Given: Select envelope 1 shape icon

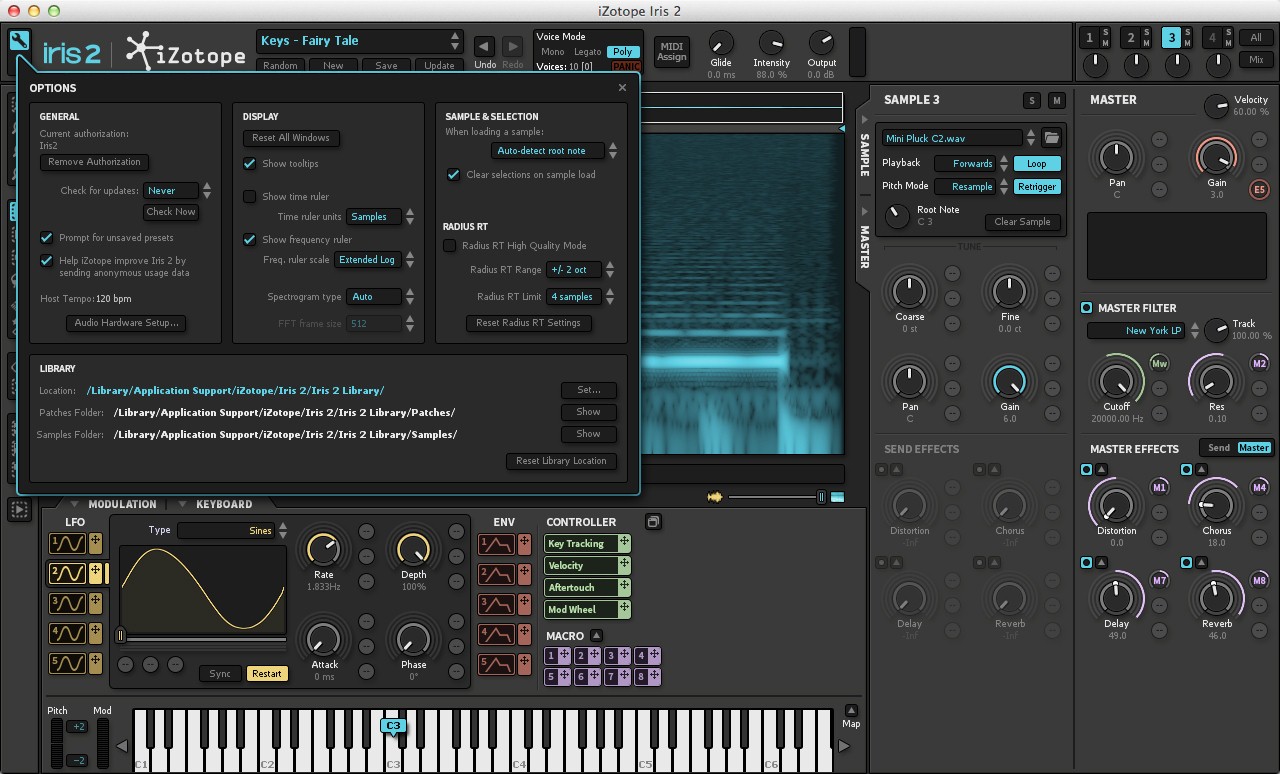Looking at the screenshot, I should click(x=497, y=544).
